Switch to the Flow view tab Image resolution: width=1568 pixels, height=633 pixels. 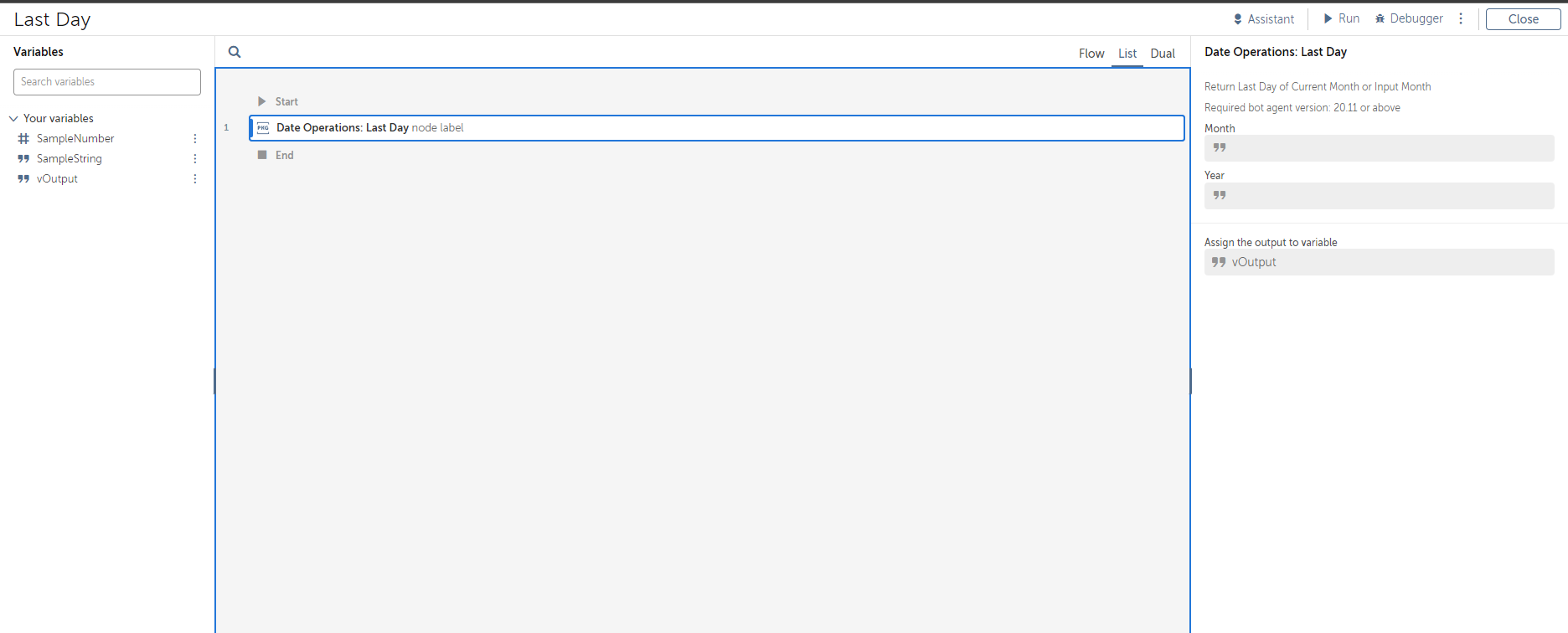pyautogui.click(x=1091, y=54)
